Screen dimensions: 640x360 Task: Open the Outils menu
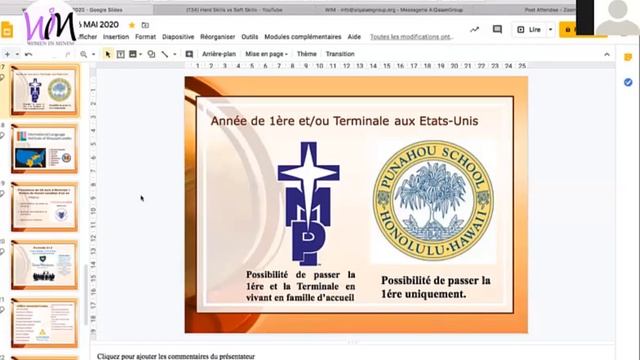click(249, 37)
